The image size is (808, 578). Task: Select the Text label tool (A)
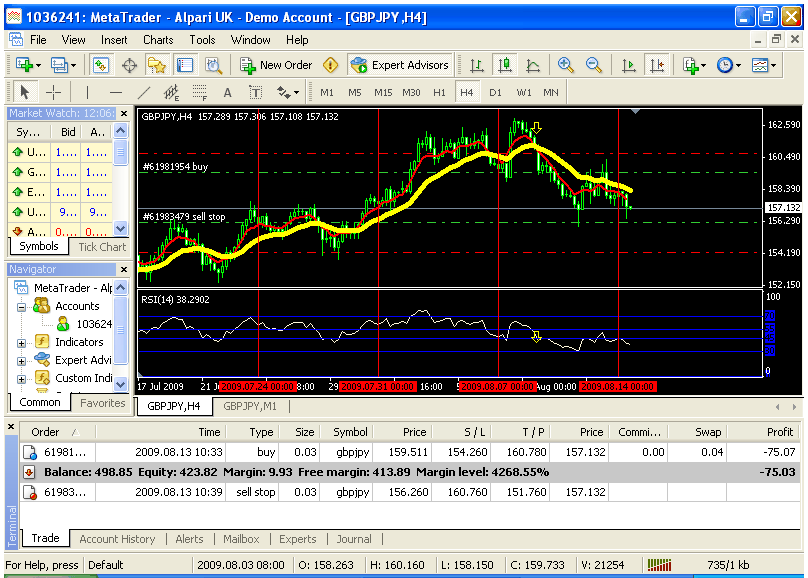[227, 93]
